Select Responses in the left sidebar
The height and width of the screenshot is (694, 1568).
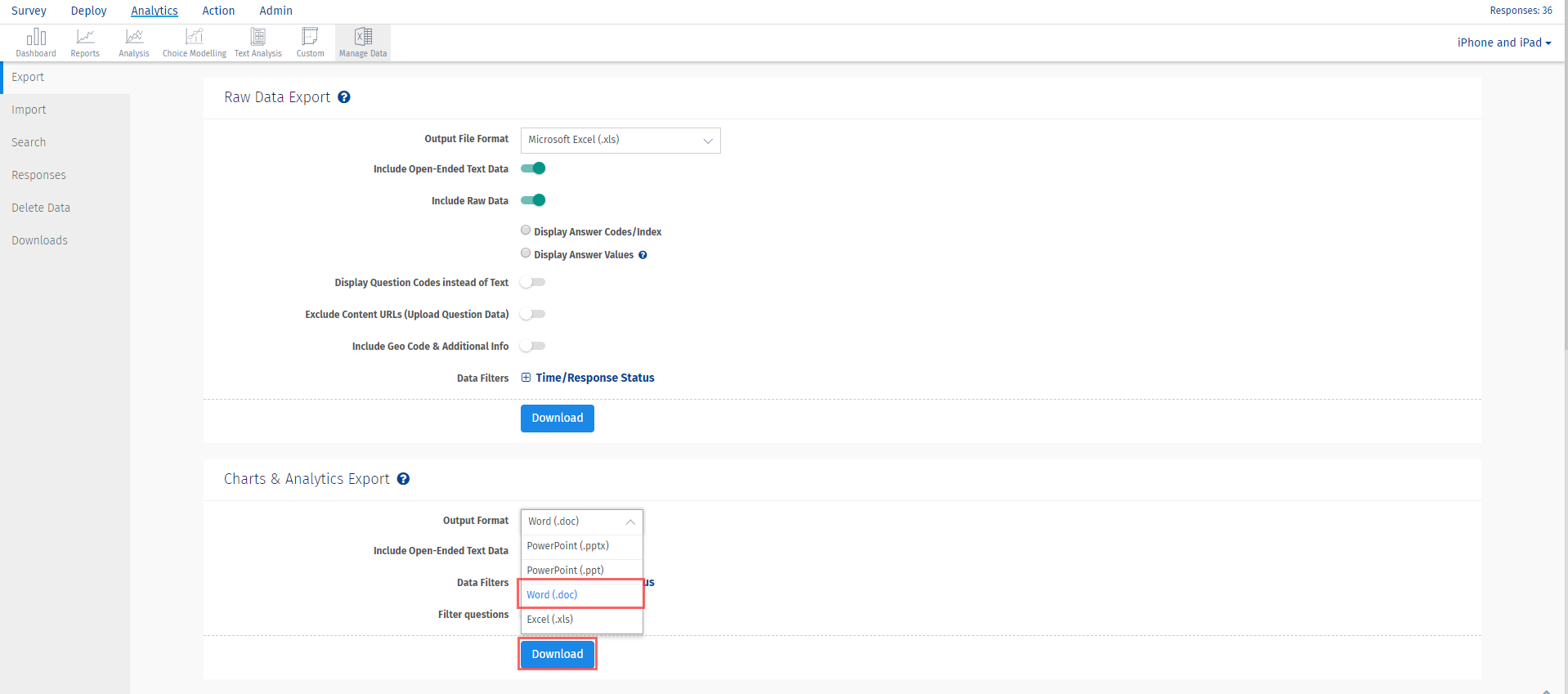[x=65, y=176]
